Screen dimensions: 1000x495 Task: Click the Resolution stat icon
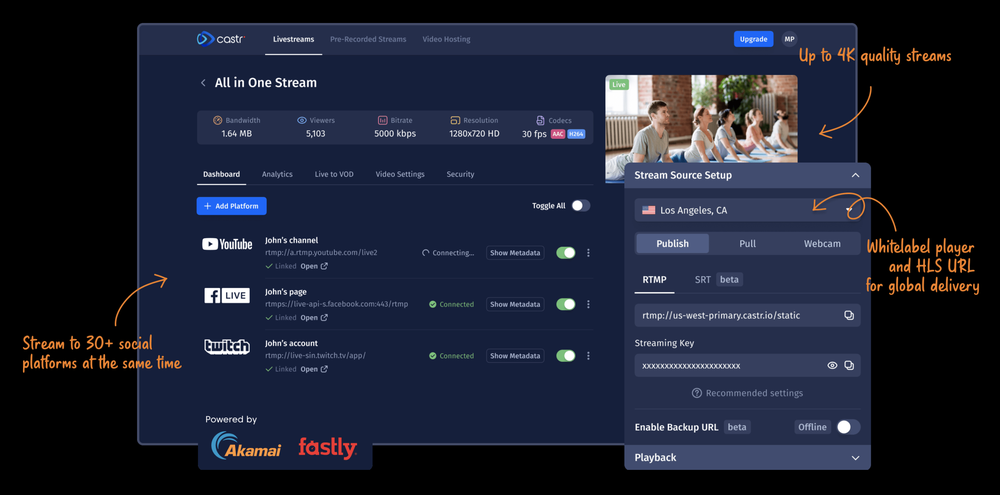tap(455, 120)
